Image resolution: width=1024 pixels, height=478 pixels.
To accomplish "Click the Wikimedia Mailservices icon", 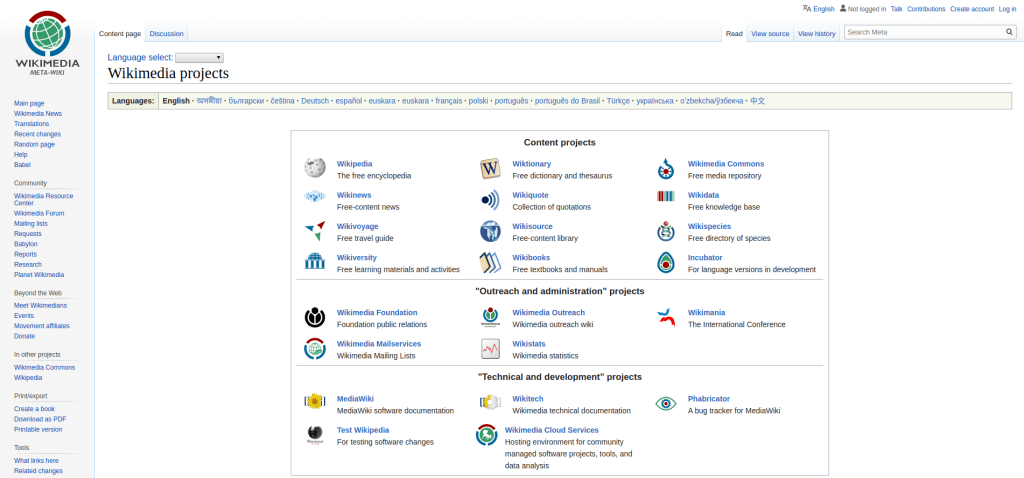I will 315,349.
